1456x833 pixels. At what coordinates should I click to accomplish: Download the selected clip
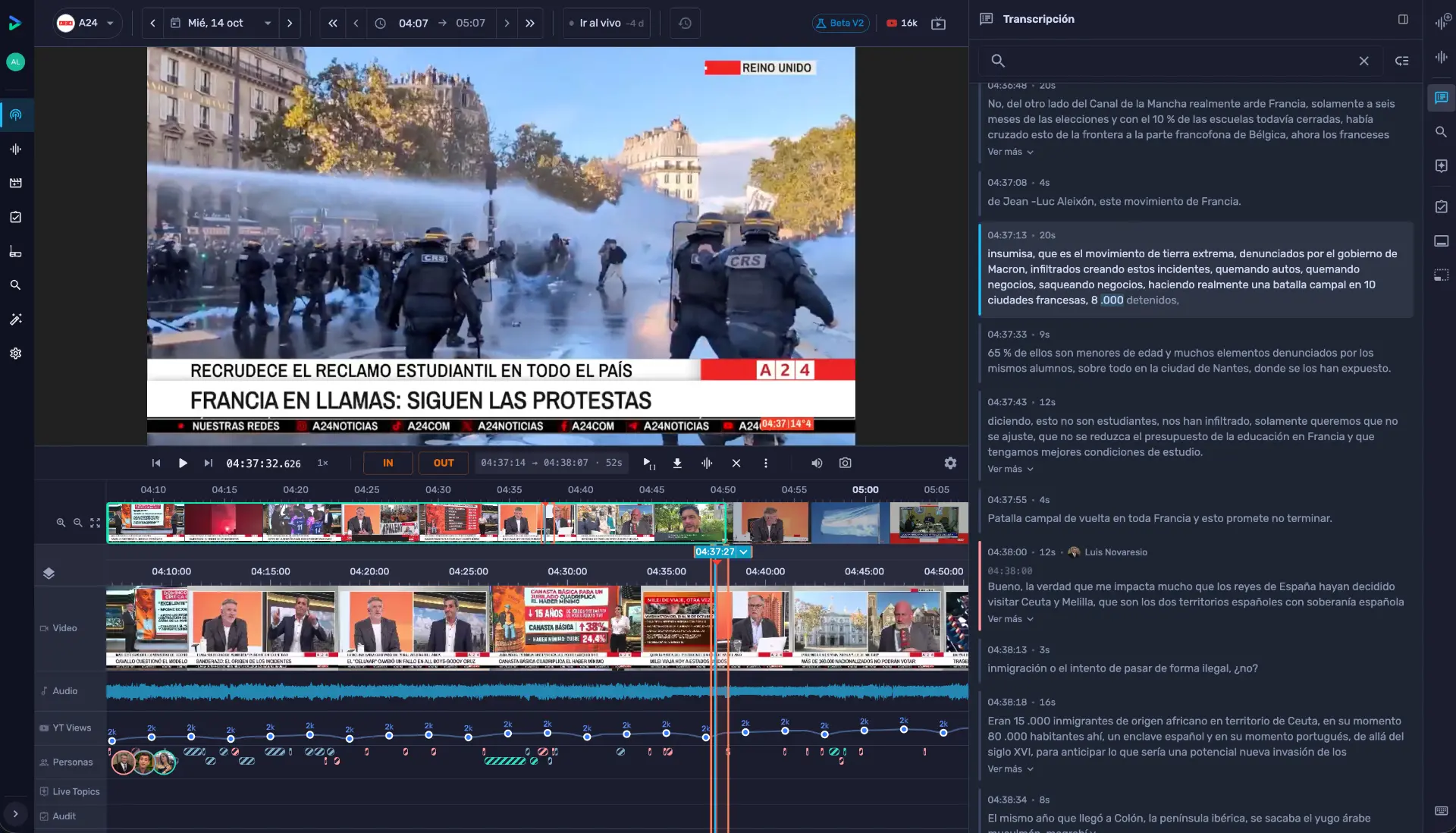click(x=677, y=463)
